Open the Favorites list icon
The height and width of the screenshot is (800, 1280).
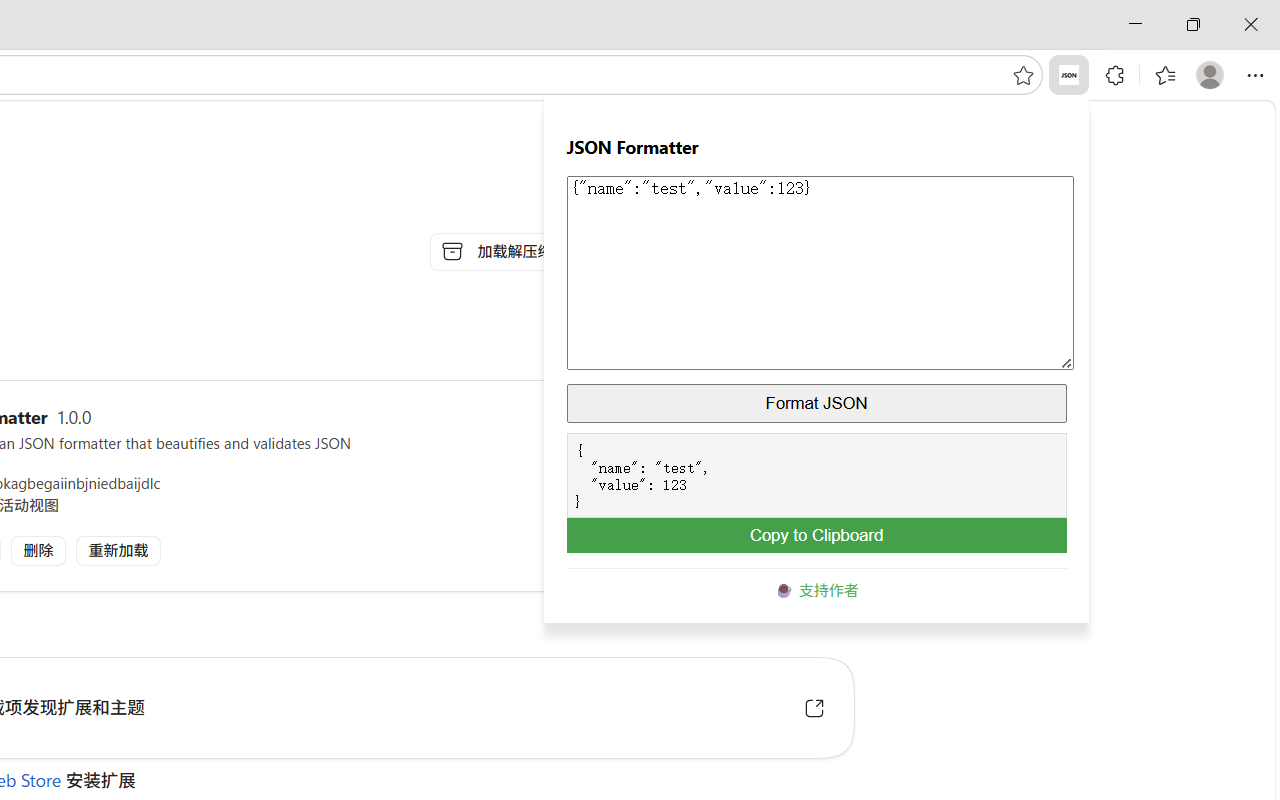pyautogui.click(x=1164, y=75)
